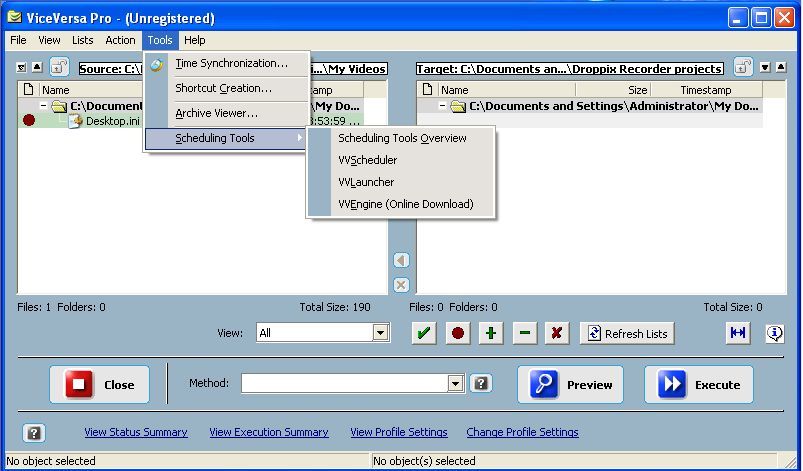Click the source path label
Viewport: 803px width, 471px height.
(110, 69)
